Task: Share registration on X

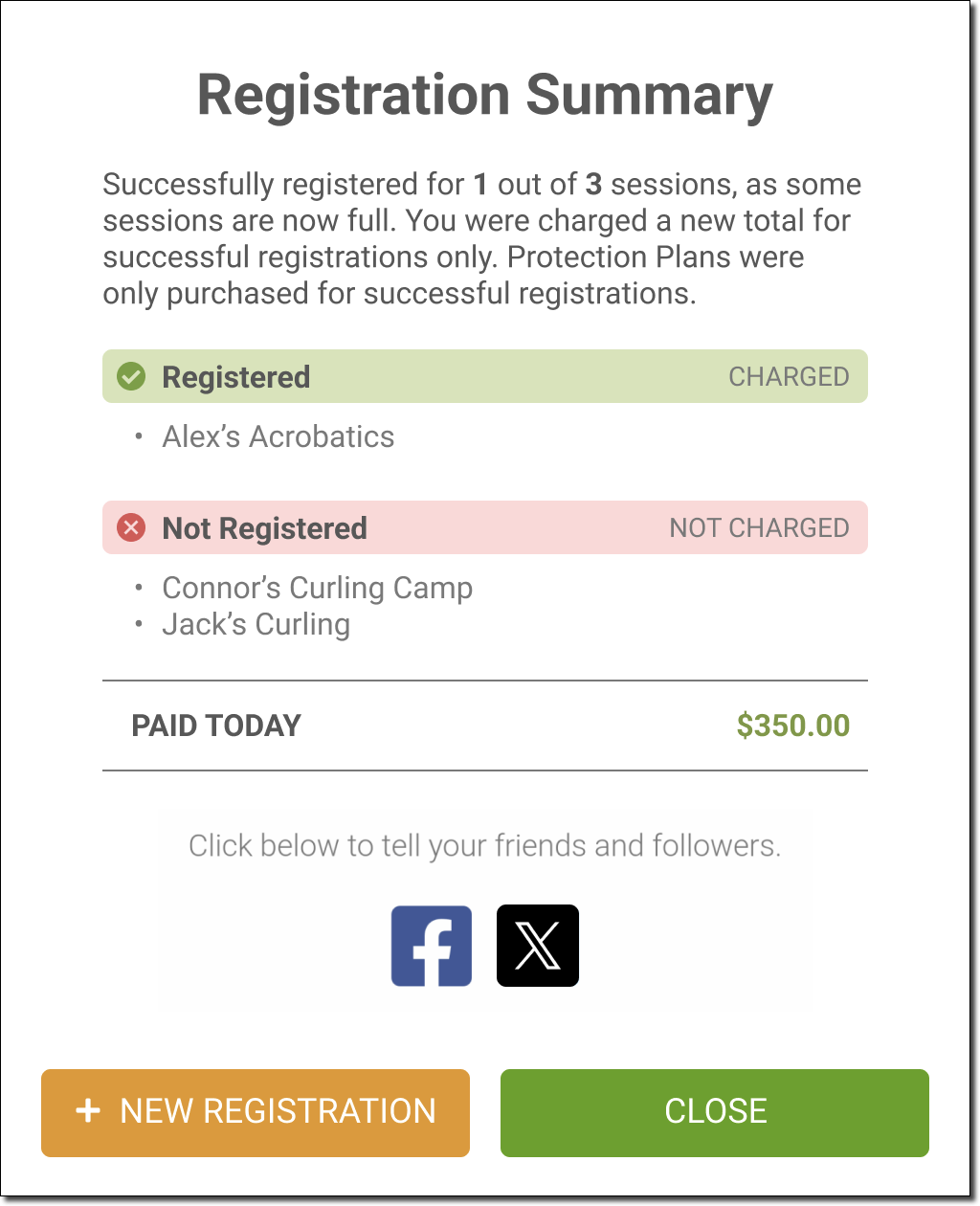Action: click(538, 946)
